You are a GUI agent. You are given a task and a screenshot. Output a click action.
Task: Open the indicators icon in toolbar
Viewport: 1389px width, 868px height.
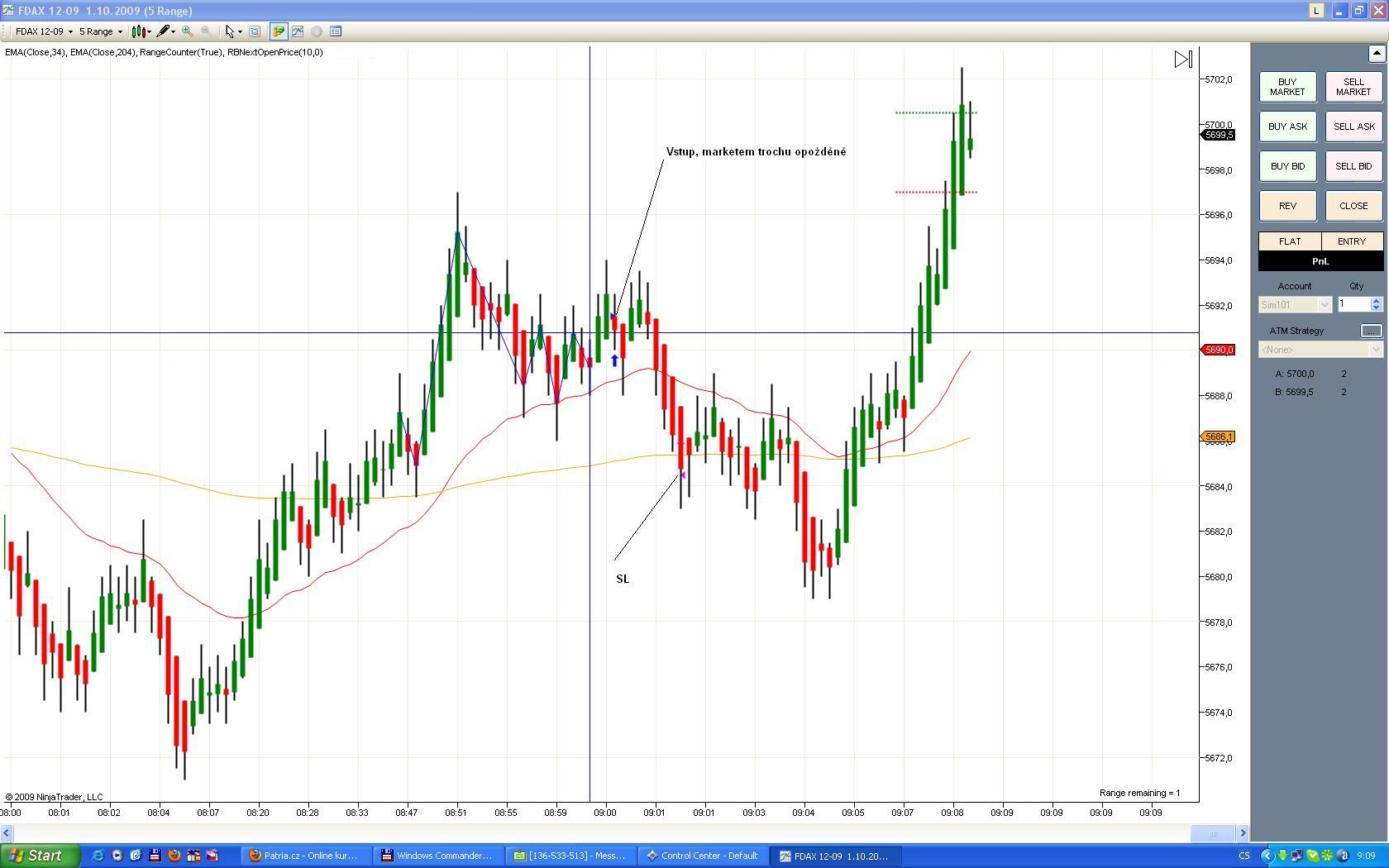click(x=298, y=31)
